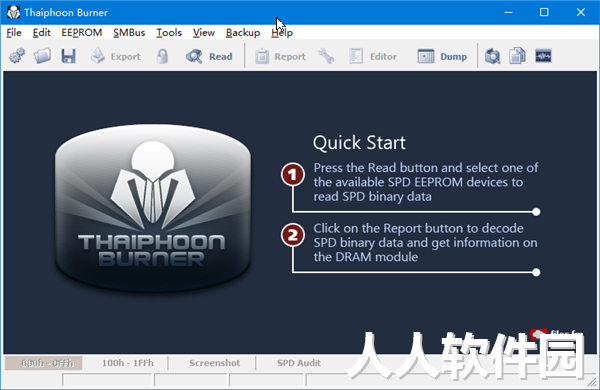Click the Thaiphoon Burner title bar app icon
Viewport: 600px width, 390px height.
(x=13, y=13)
